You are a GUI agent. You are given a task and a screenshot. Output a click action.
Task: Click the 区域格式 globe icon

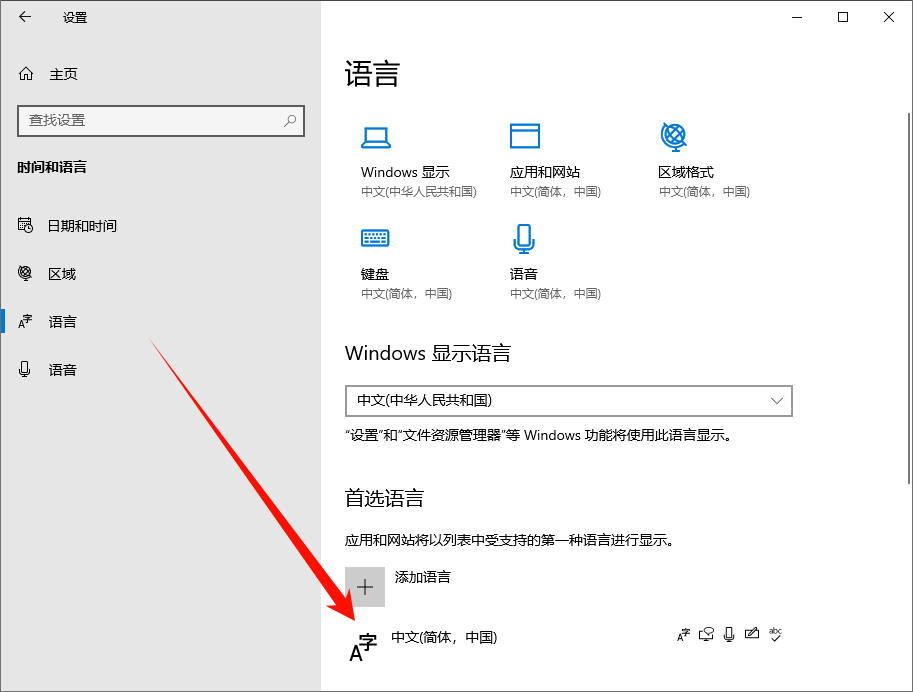[x=673, y=135]
